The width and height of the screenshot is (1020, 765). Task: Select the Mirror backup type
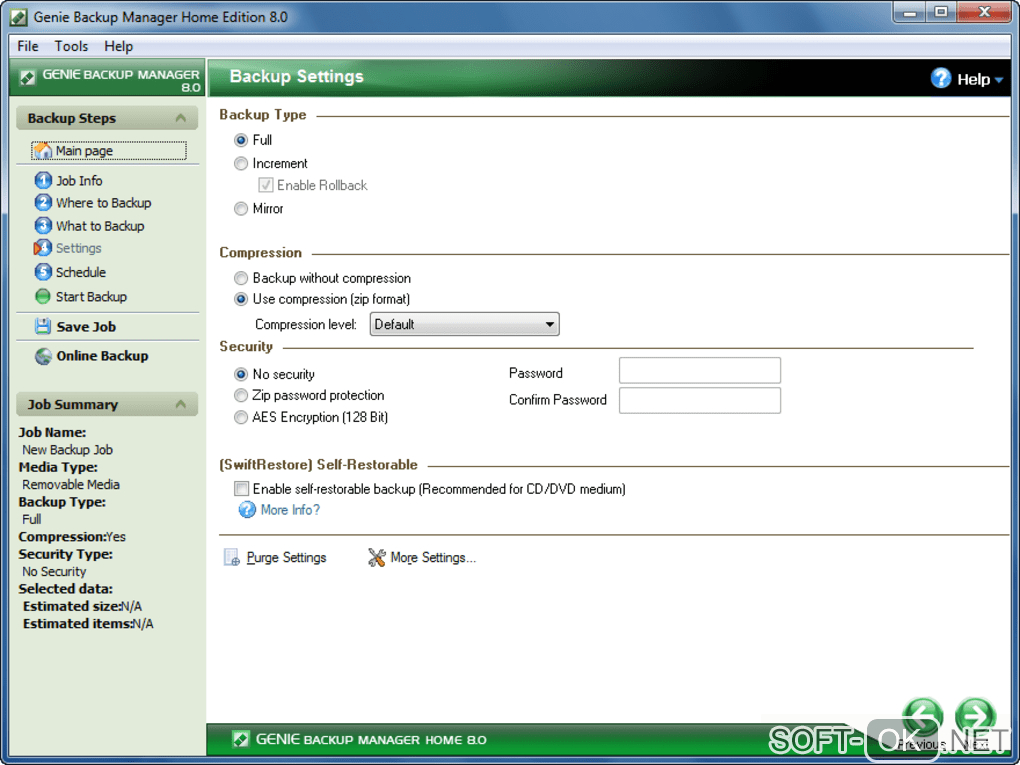click(241, 209)
